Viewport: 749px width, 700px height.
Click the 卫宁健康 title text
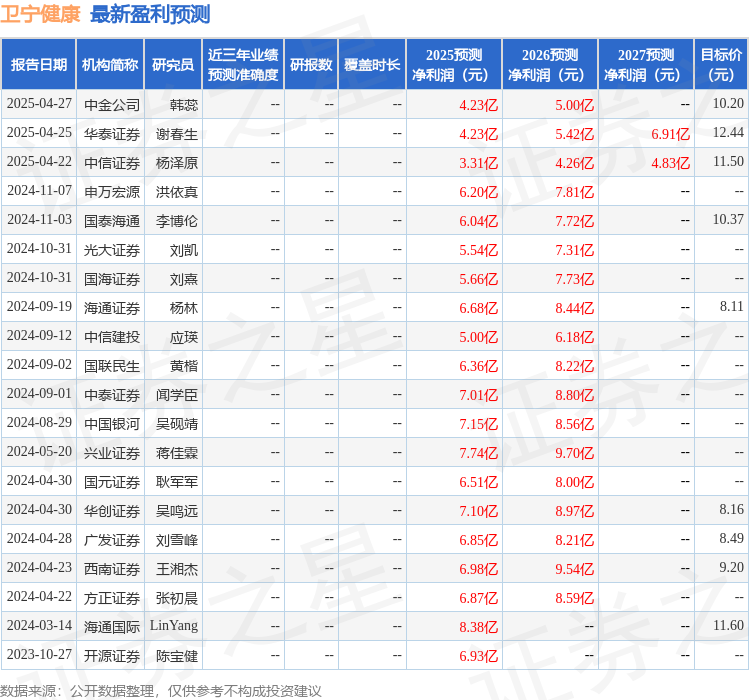pos(40,14)
